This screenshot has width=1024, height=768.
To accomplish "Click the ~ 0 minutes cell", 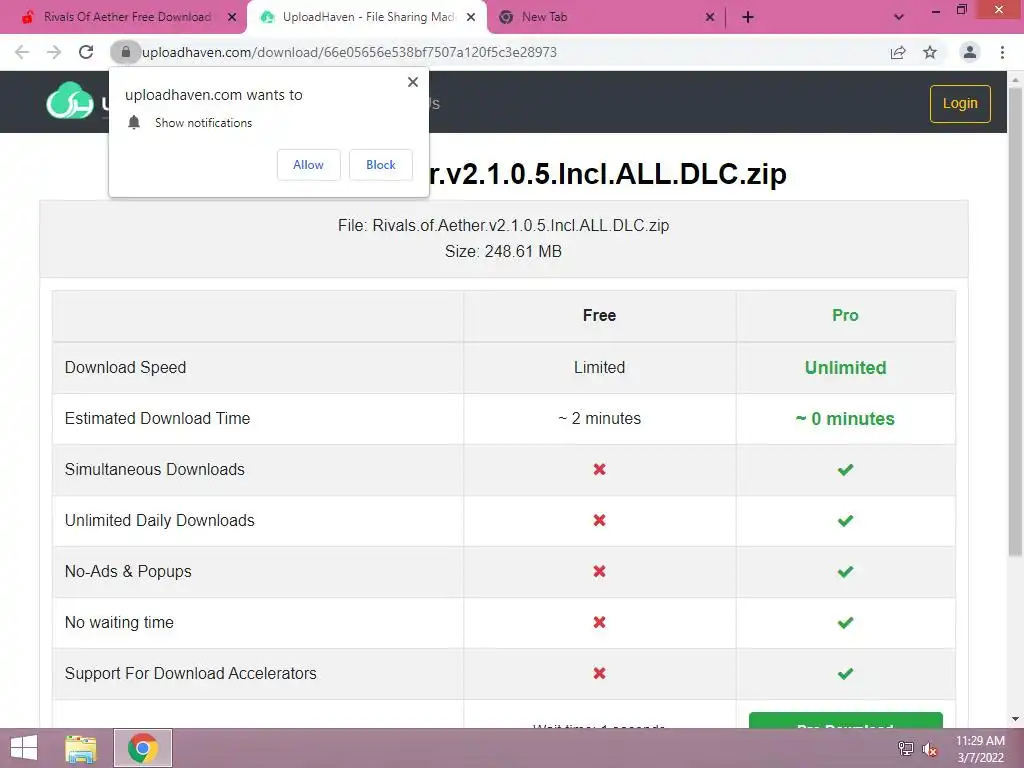I will 845,419.
